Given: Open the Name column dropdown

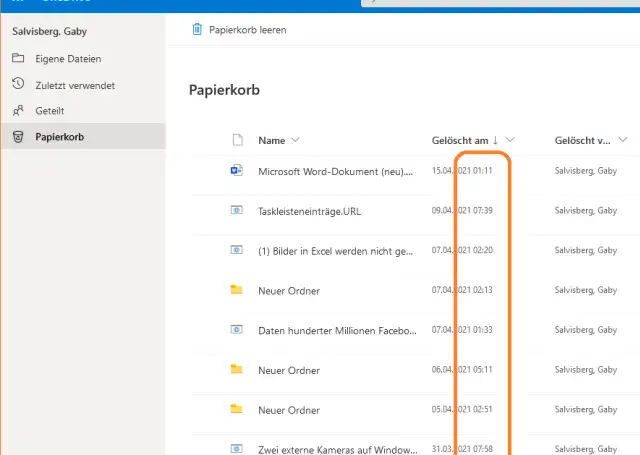Looking at the screenshot, I should [x=295, y=140].
